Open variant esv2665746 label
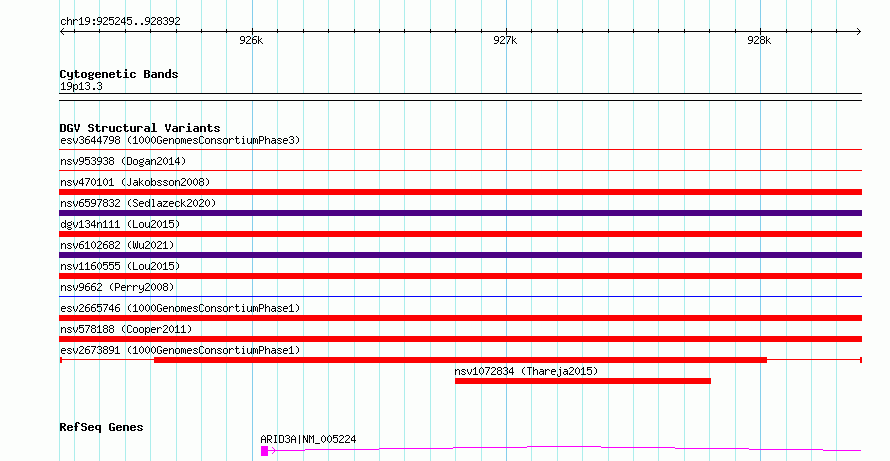The width and height of the screenshot is (890, 461). click(x=180, y=308)
